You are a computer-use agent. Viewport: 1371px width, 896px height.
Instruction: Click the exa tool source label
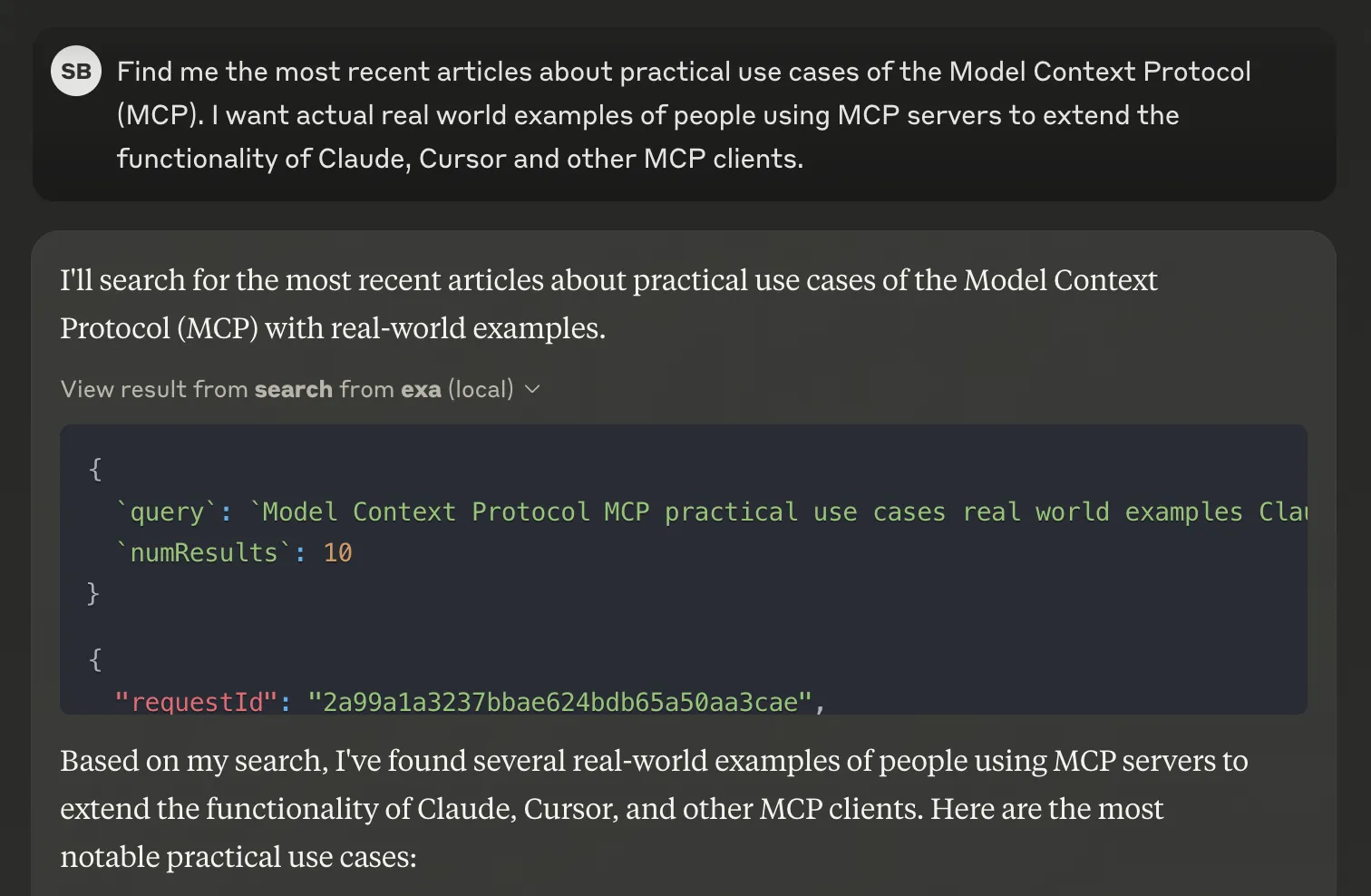pyautogui.click(x=421, y=389)
